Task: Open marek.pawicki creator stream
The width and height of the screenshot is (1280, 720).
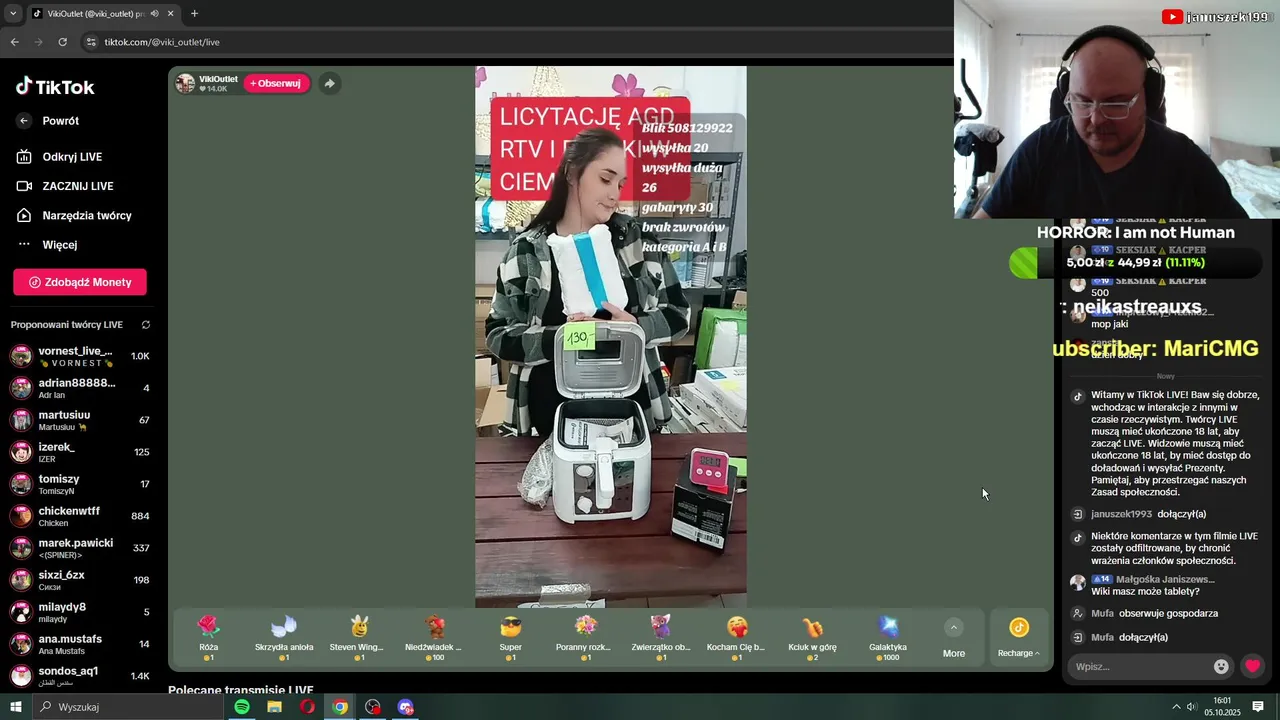Action: tap(80, 548)
